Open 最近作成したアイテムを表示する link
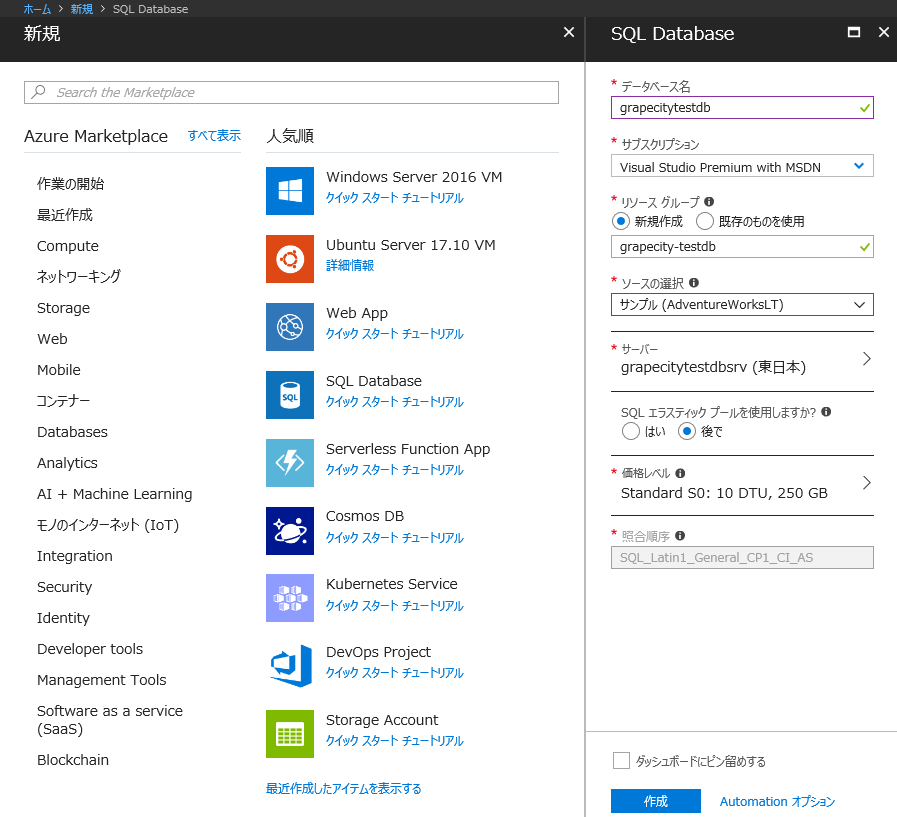 tap(343, 788)
